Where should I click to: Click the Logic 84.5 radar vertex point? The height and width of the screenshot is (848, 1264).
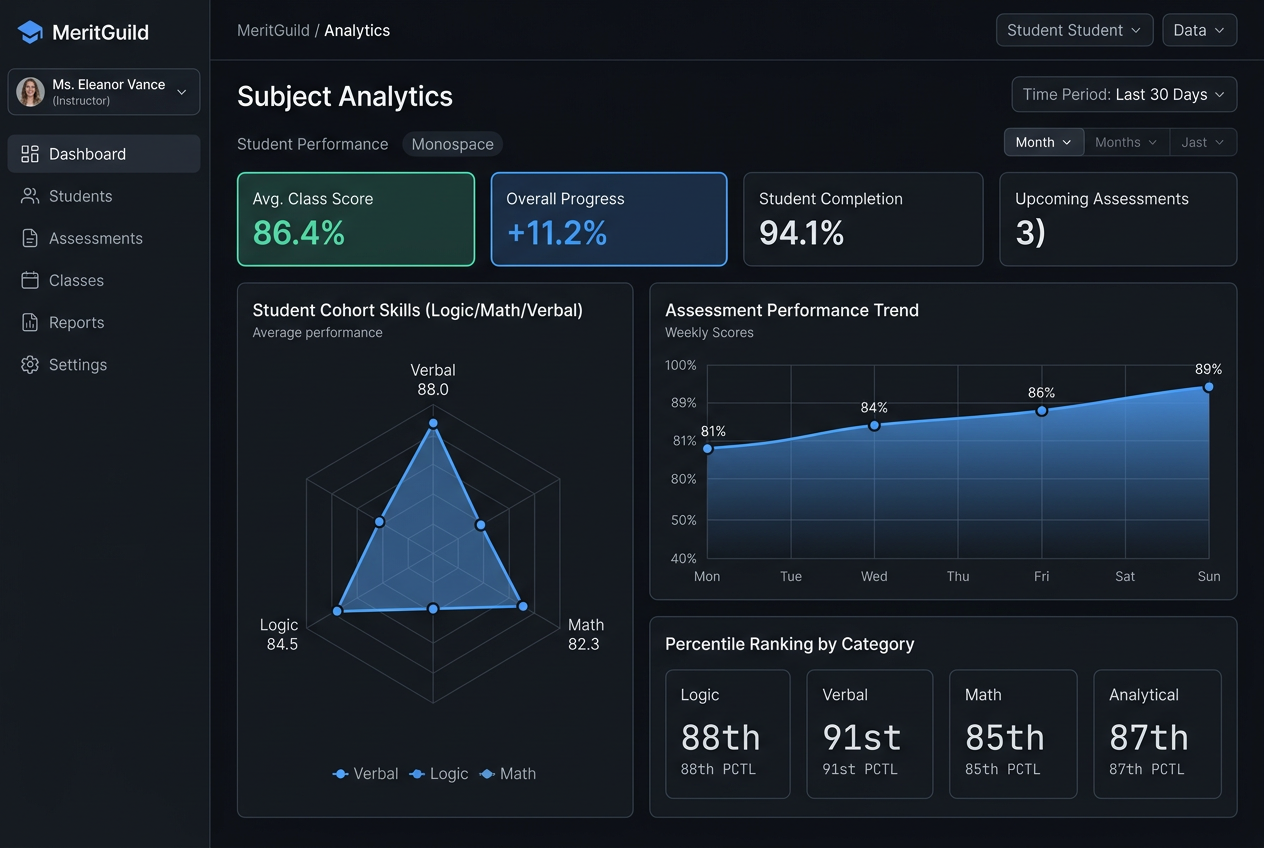(338, 610)
